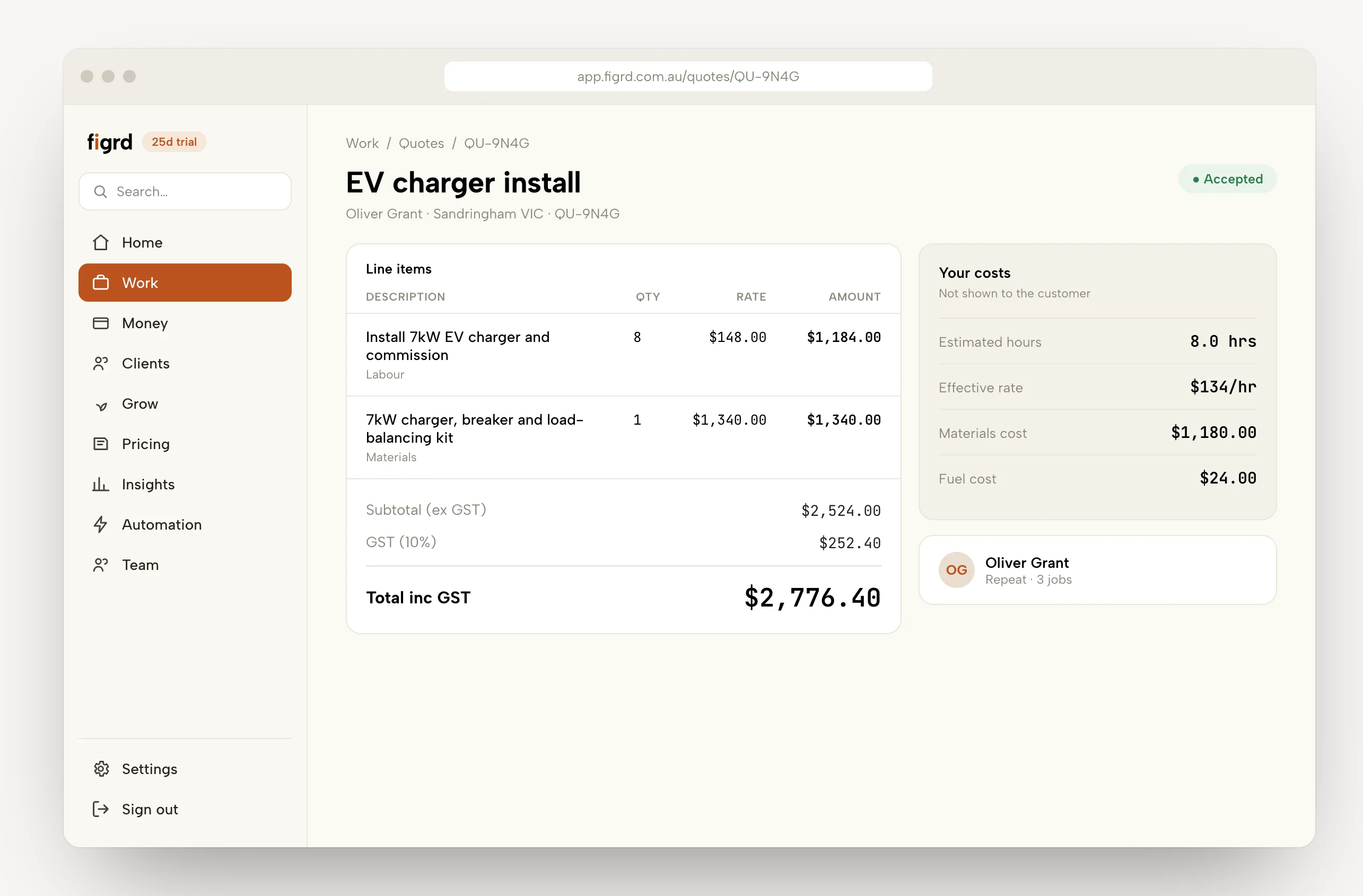This screenshot has width=1363, height=896.
Task: Click the Sign out arrow icon
Action: tap(101, 809)
